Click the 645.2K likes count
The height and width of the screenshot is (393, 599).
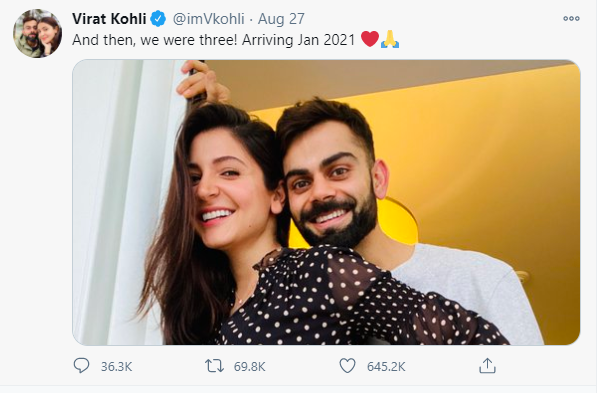click(x=386, y=367)
